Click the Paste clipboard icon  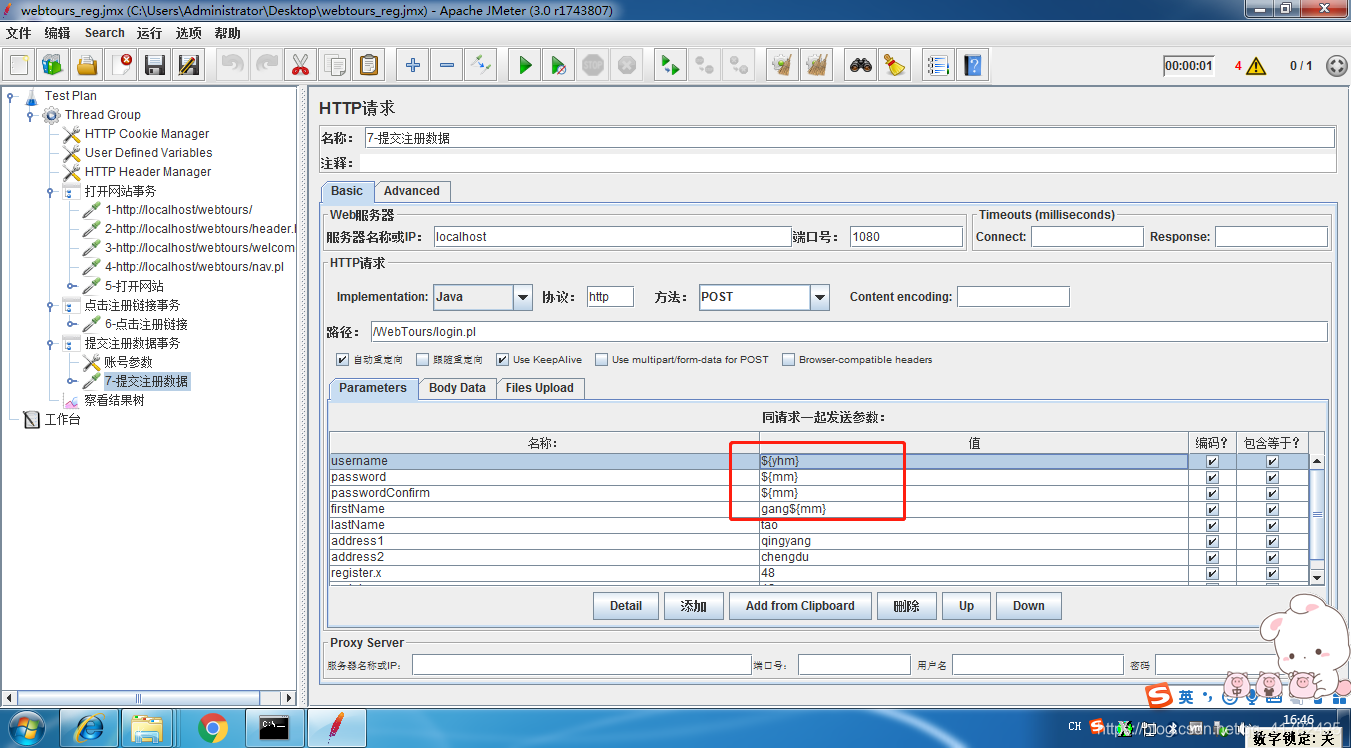click(x=369, y=66)
